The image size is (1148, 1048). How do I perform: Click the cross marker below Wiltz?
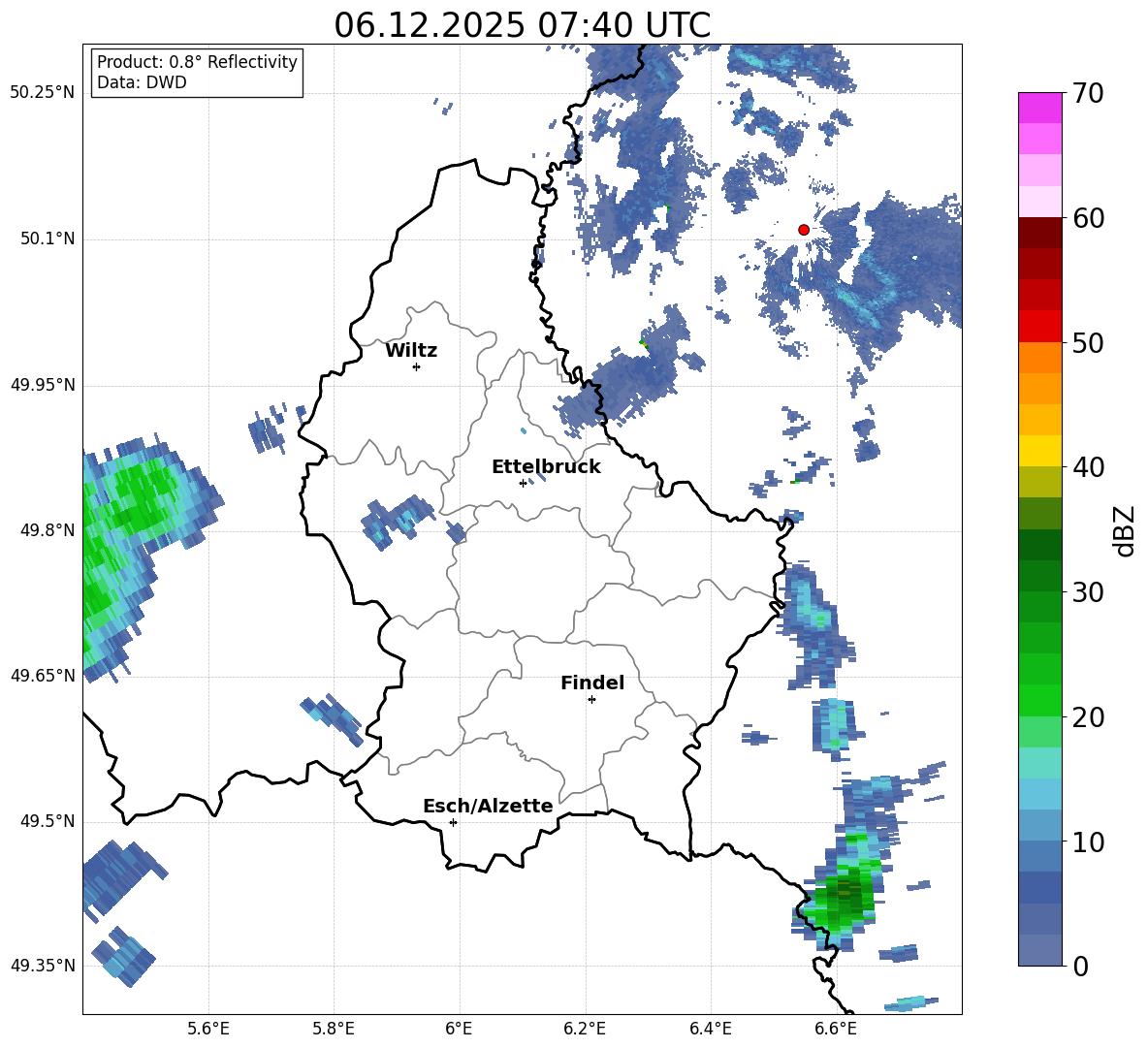point(417,366)
